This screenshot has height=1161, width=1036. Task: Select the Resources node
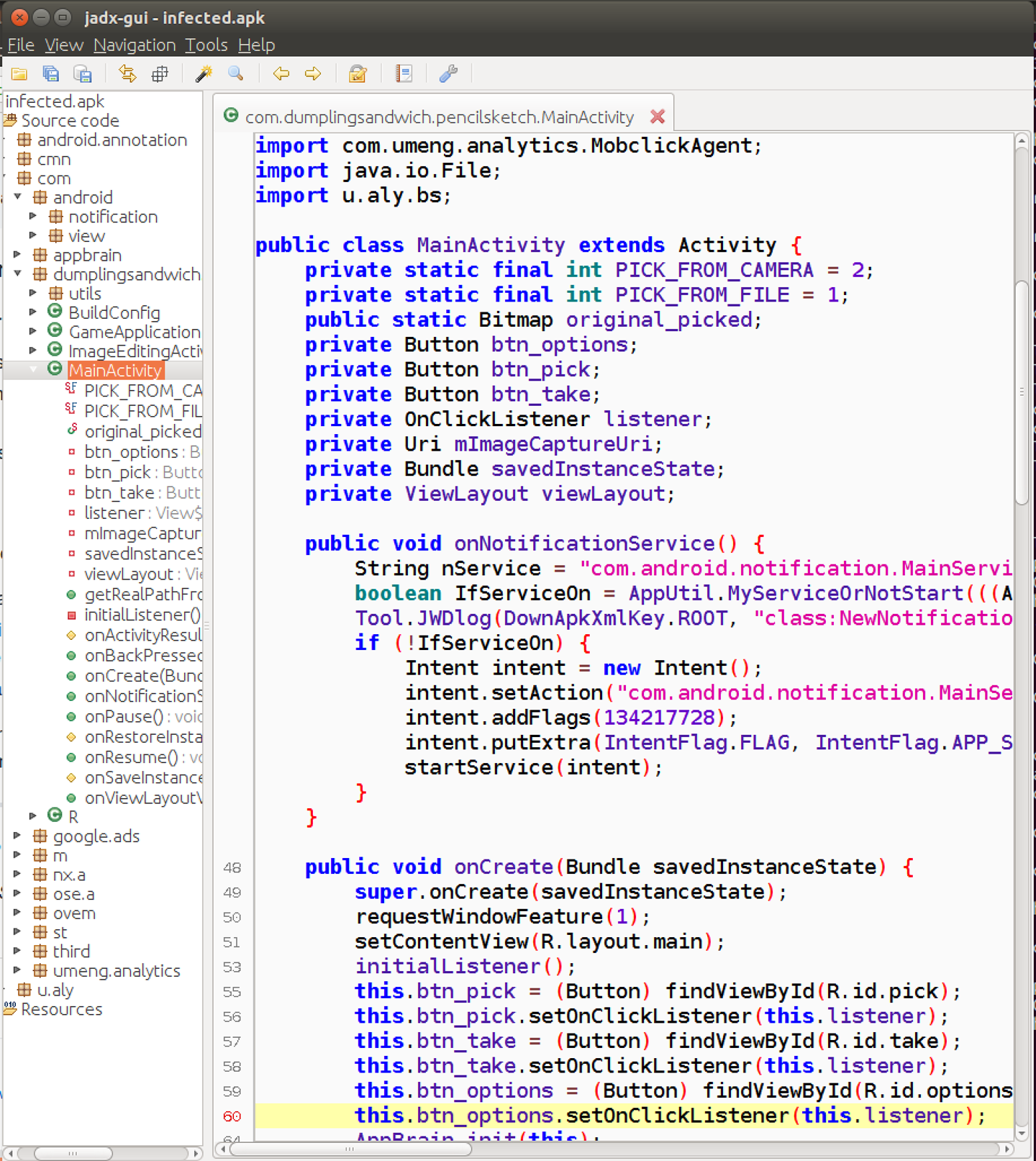[x=61, y=1009]
